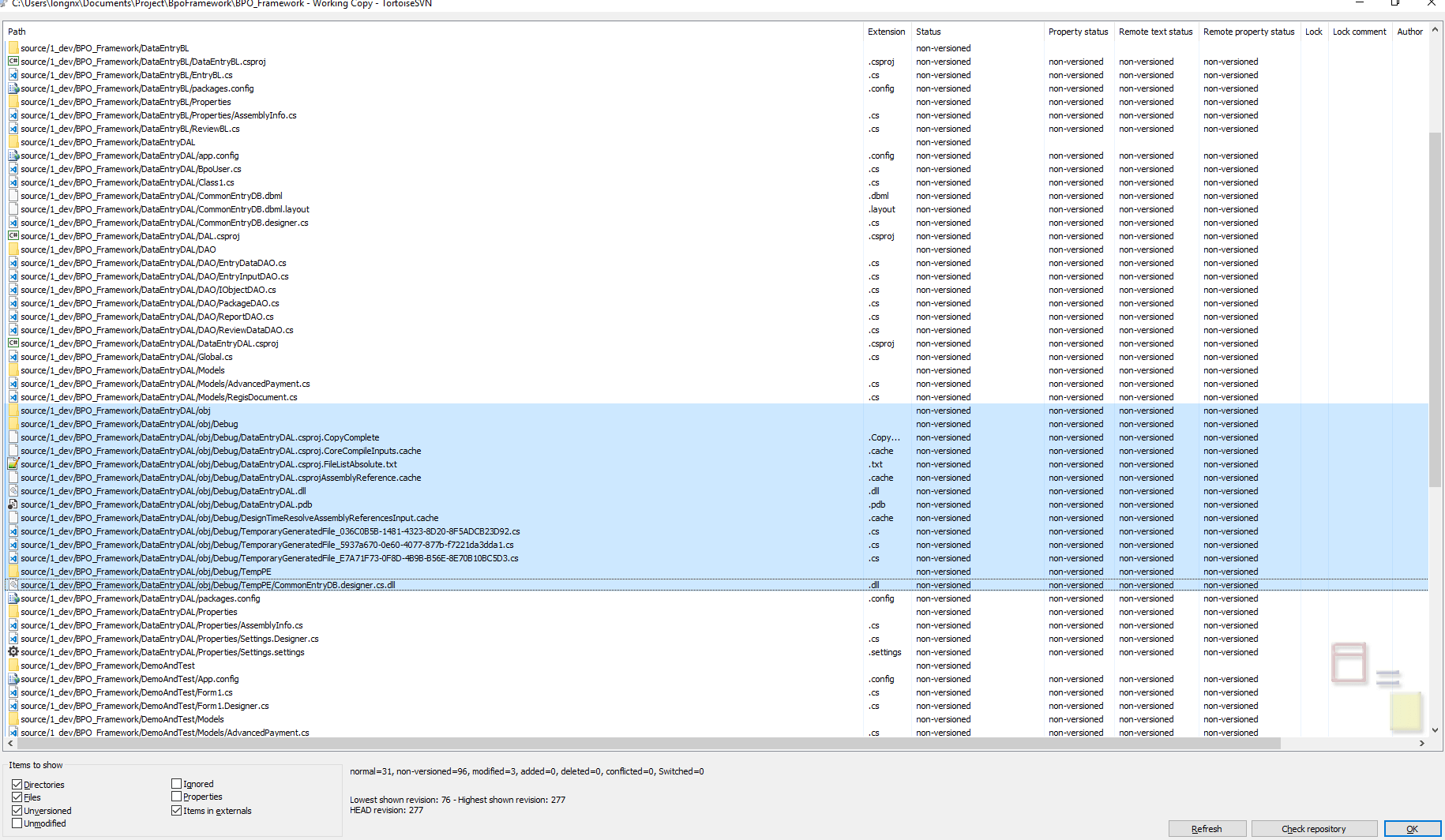
Task: Click the DataEntryBL packages.config file icon
Action: pos(13,88)
